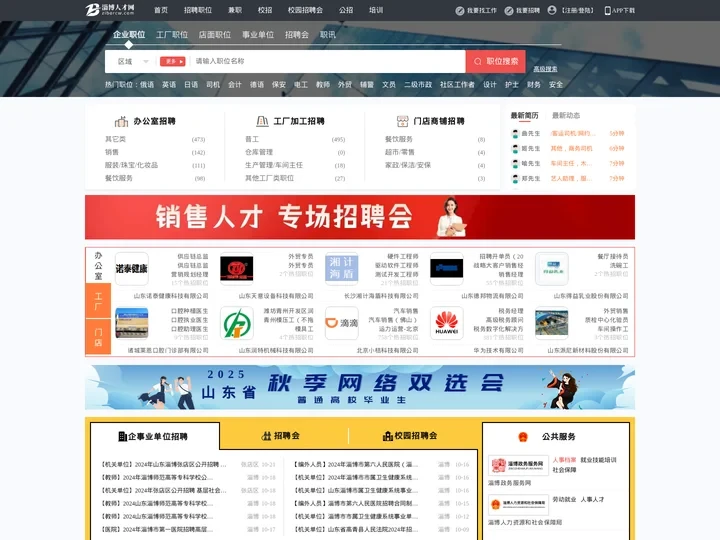Image resolution: width=720 pixels, height=540 pixels.
Task: Switch to 最新动态 tab
Action: pos(566,115)
